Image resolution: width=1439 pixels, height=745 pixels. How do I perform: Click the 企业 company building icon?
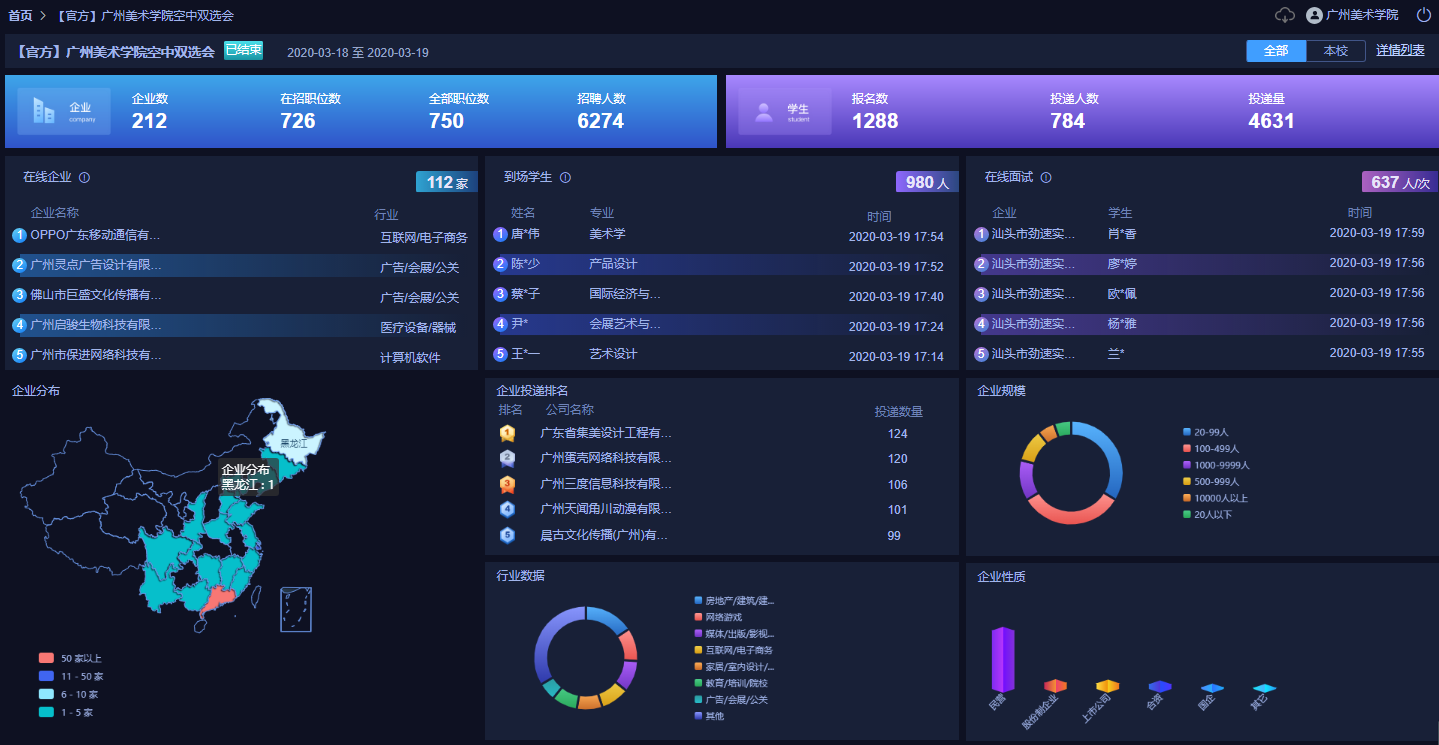(x=44, y=110)
